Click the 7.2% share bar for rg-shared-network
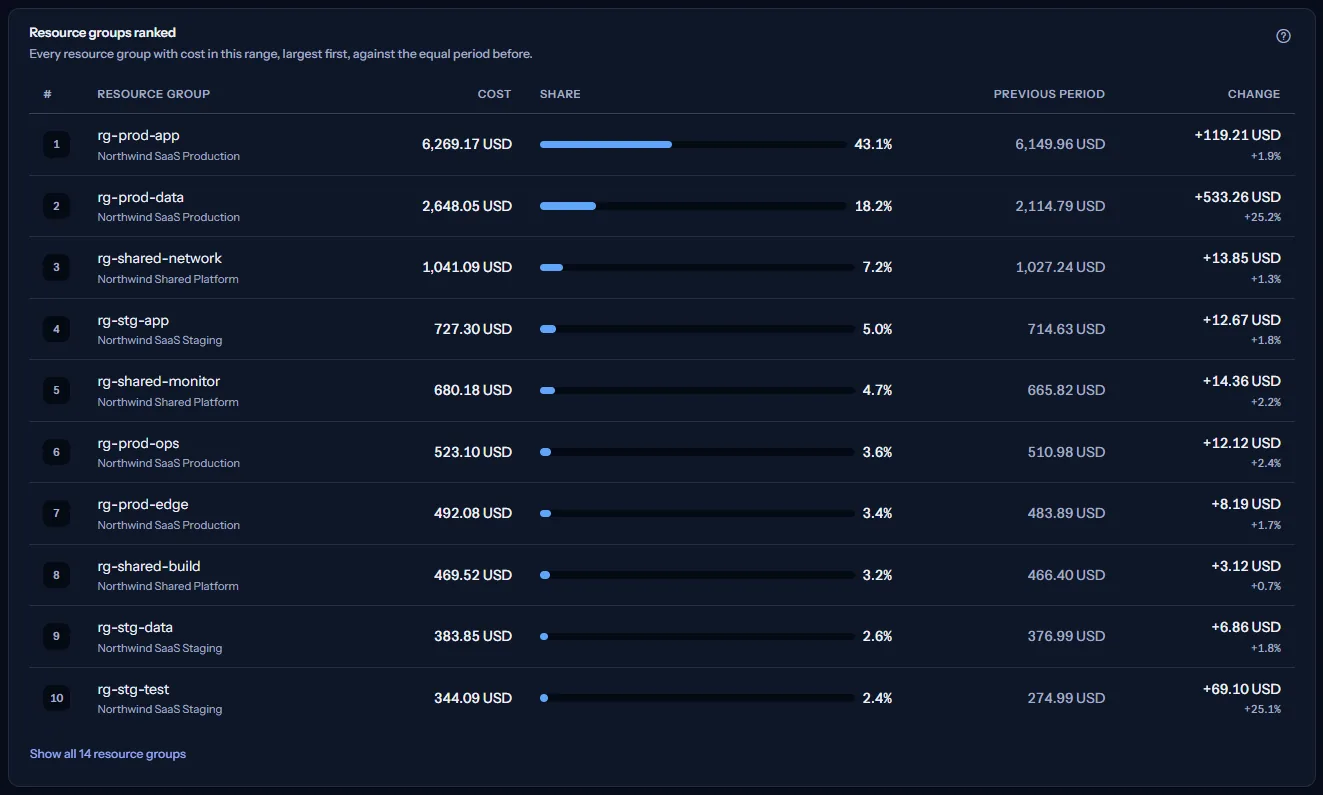 tap(697, 268)
